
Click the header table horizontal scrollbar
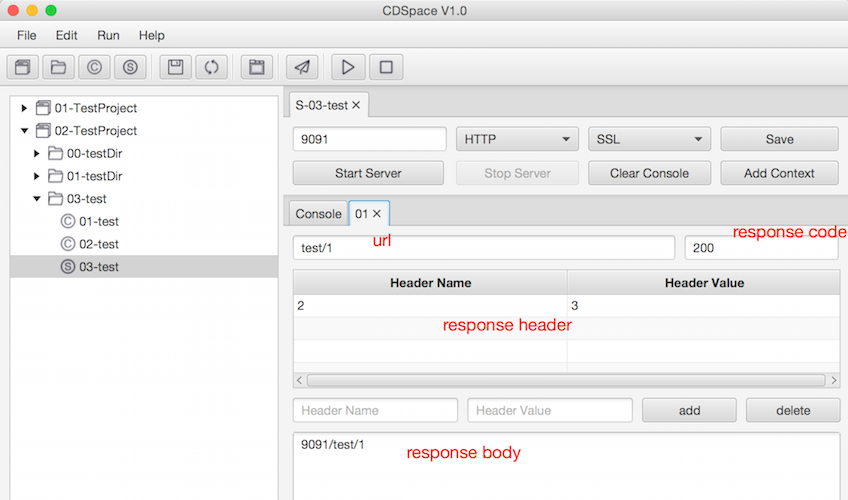click(x=566, y=381)
